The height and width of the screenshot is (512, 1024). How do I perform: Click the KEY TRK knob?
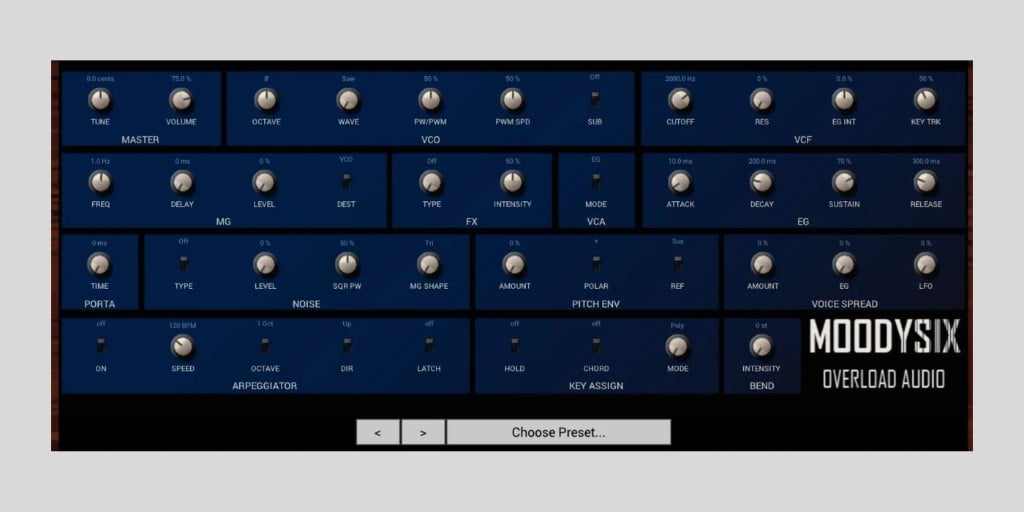click(x=925, y=100)
